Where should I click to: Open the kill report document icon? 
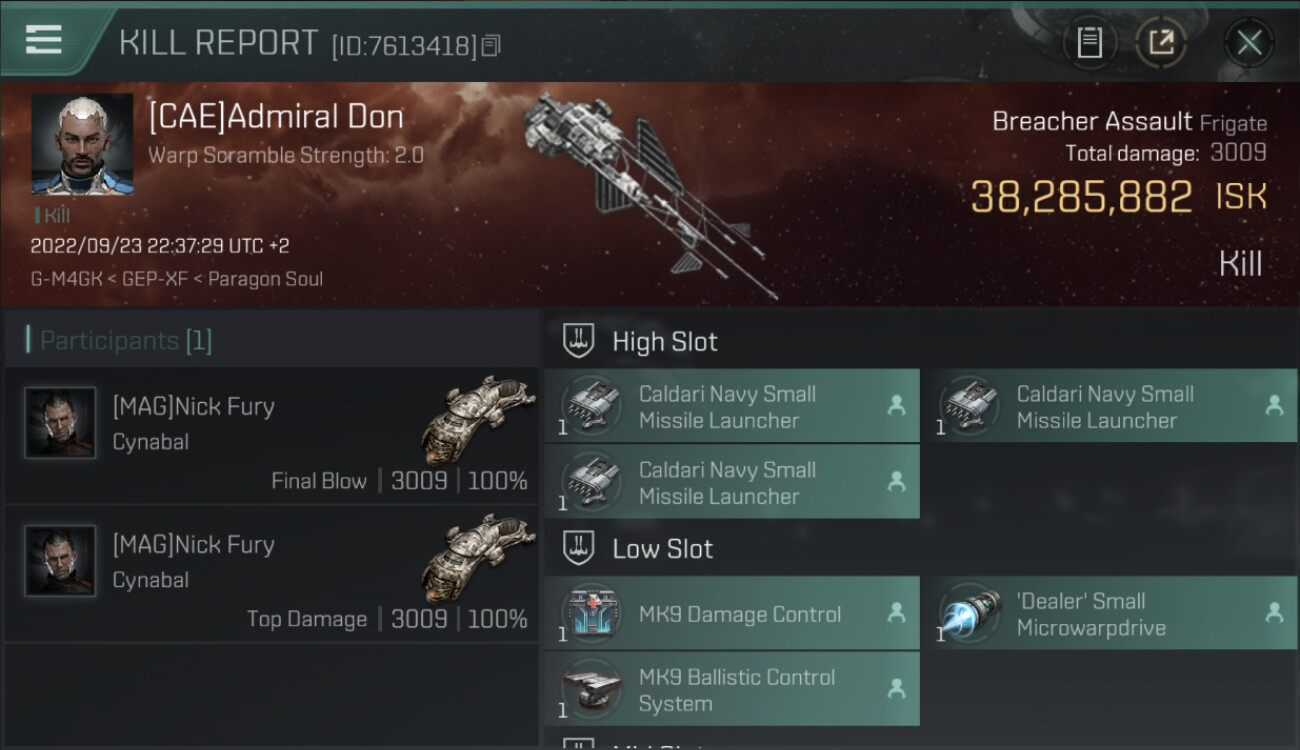click(x=1089, y=42)
